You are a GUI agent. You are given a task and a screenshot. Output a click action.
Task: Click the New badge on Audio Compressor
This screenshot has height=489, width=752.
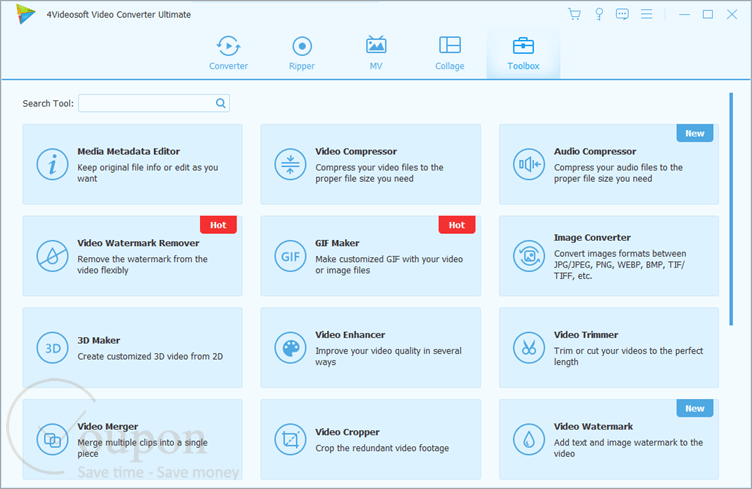click(694, 133)
